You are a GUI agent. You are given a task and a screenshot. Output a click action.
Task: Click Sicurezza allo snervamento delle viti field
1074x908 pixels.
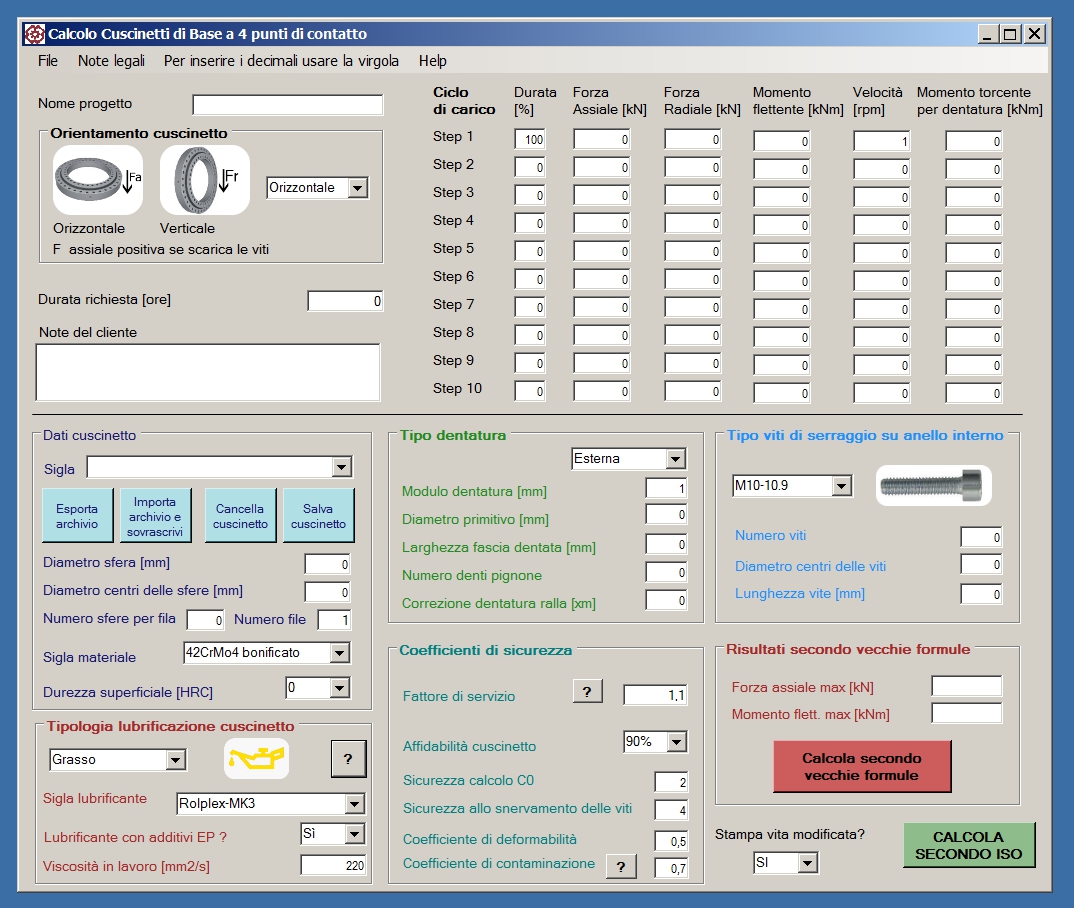(671, 810)
